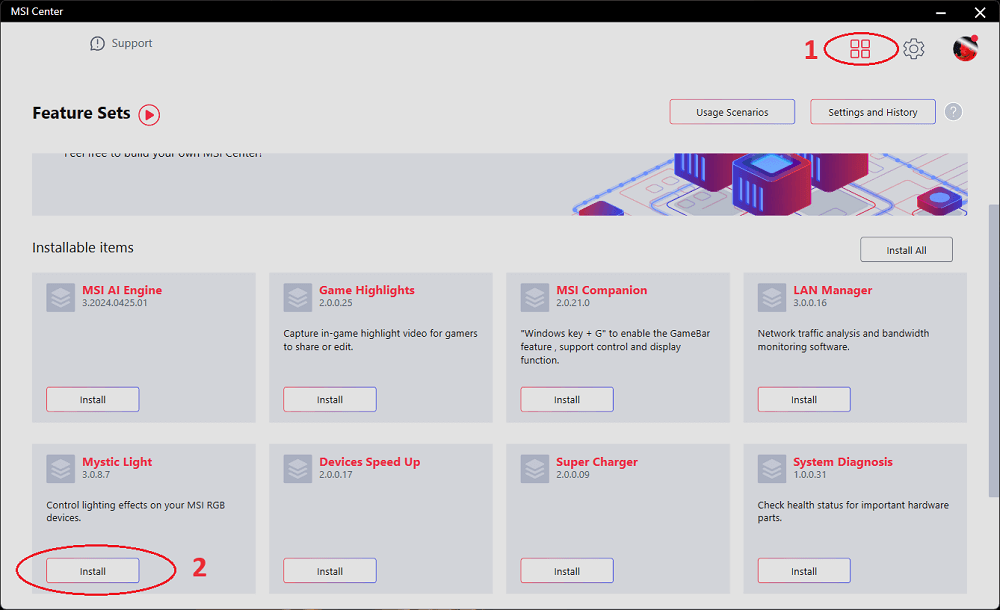Click version number 3.0.0.16

click(x=810, y=303)
